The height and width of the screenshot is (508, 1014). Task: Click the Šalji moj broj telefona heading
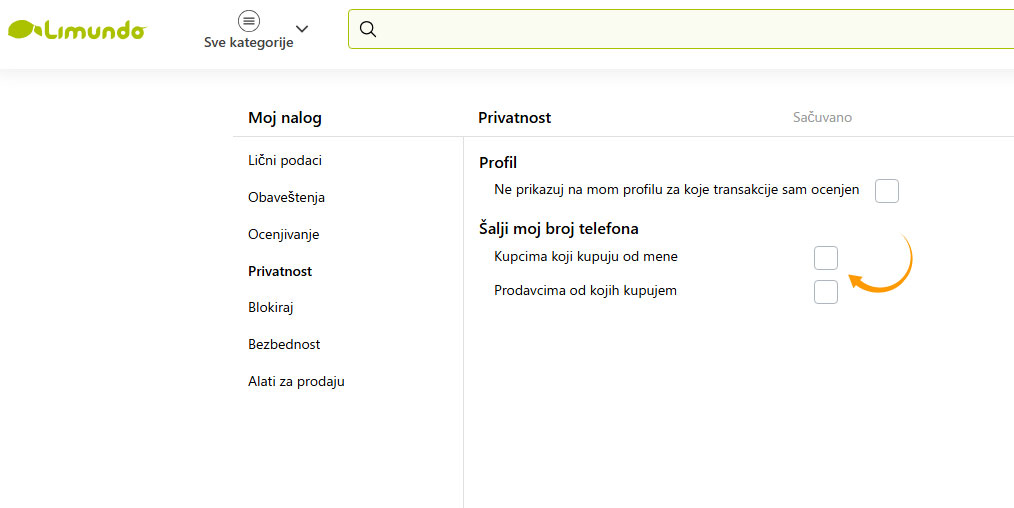(x=559, y=229)
